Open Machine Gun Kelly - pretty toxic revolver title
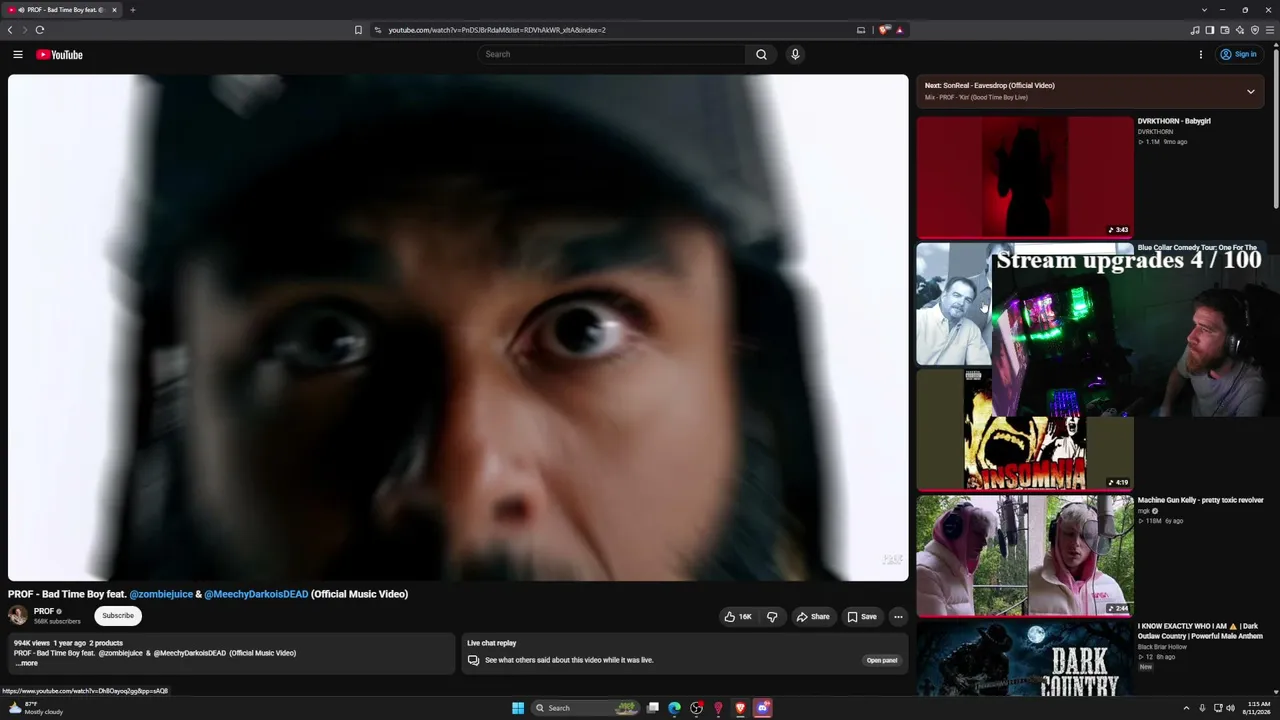 (x=1200, y=500)
